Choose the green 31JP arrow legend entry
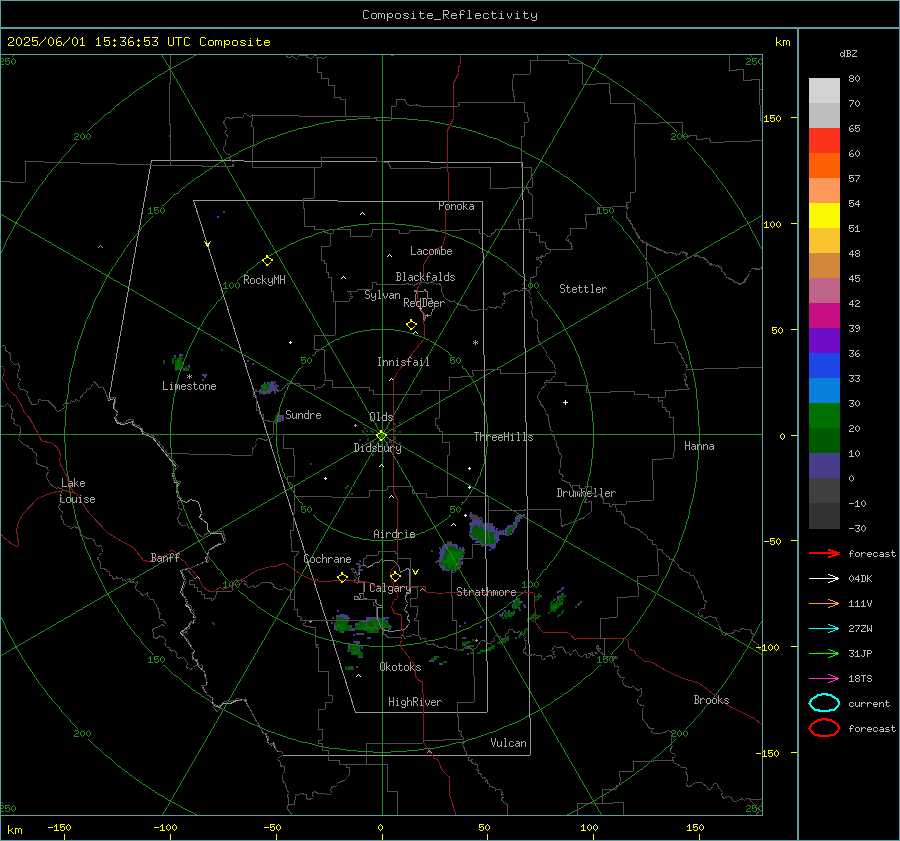The width and height of the screenshot is (900, 841). tap(824, 653)
